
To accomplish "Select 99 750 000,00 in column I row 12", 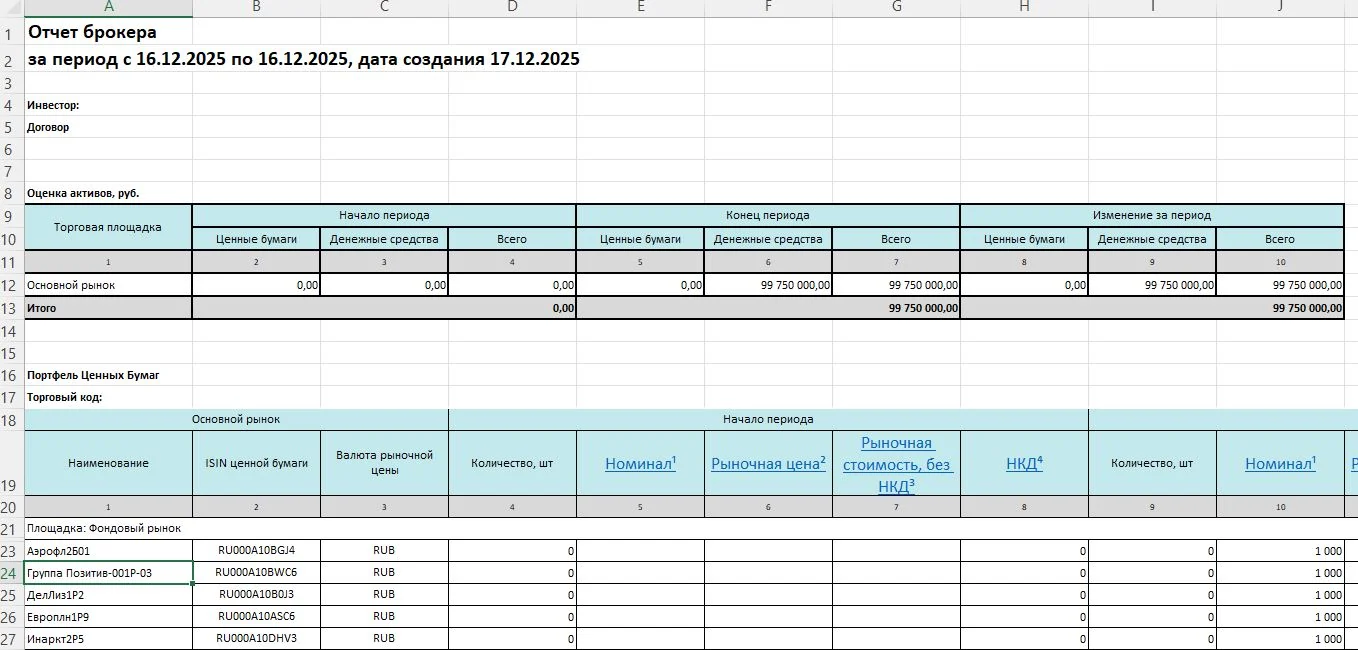I will tap(1152, 285).
